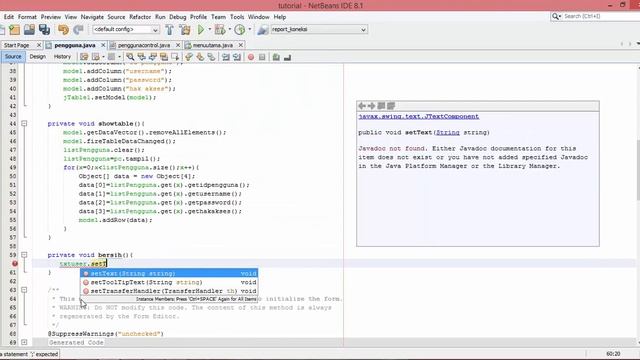The height and width of the screenshot is (360, 640).
Task: Click the Find Selection magnifier icon
Action: (x=130, y=57)
